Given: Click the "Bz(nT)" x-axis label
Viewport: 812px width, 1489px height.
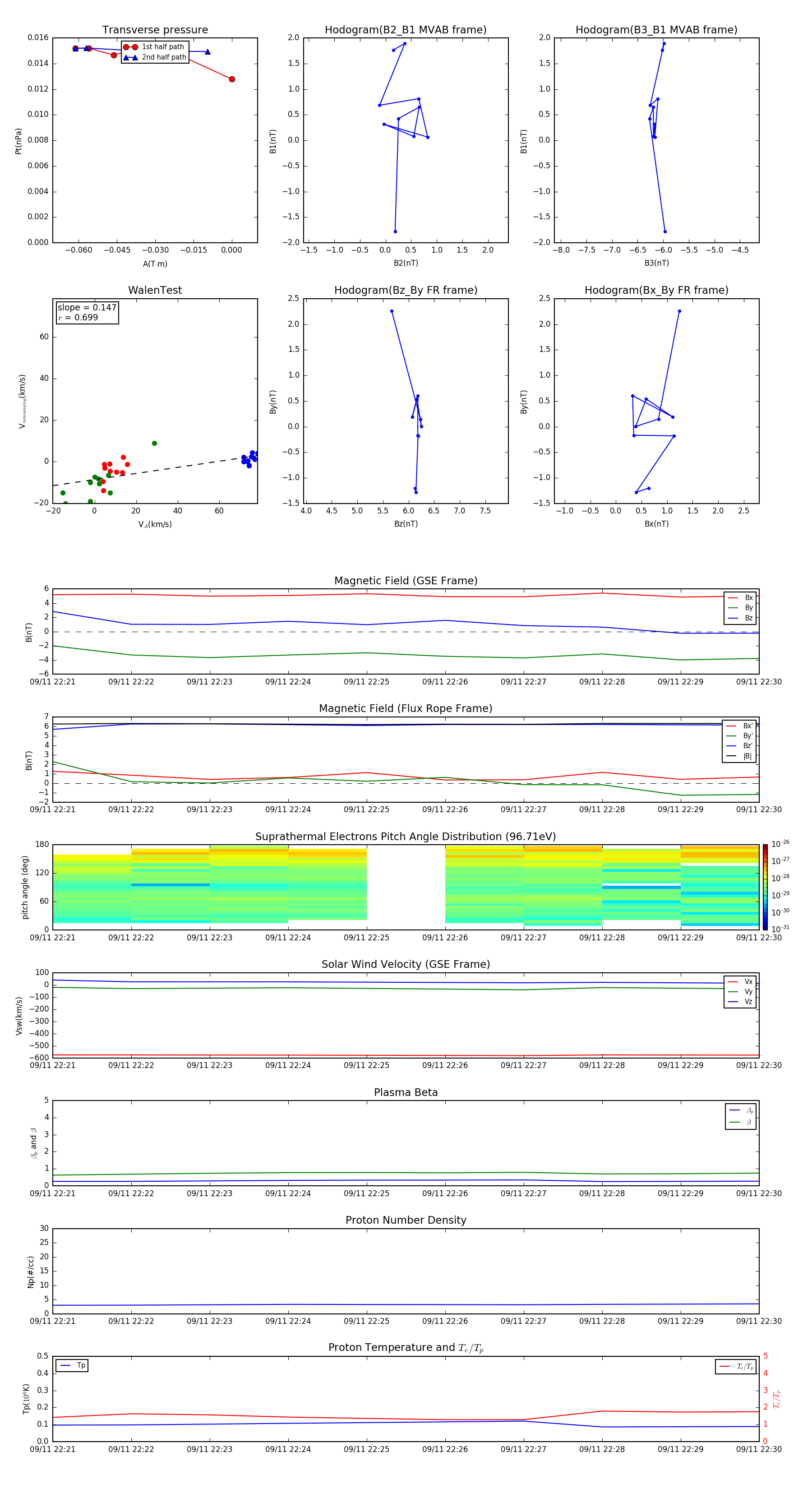Looking at the screenshot, I should pos(406,524).
